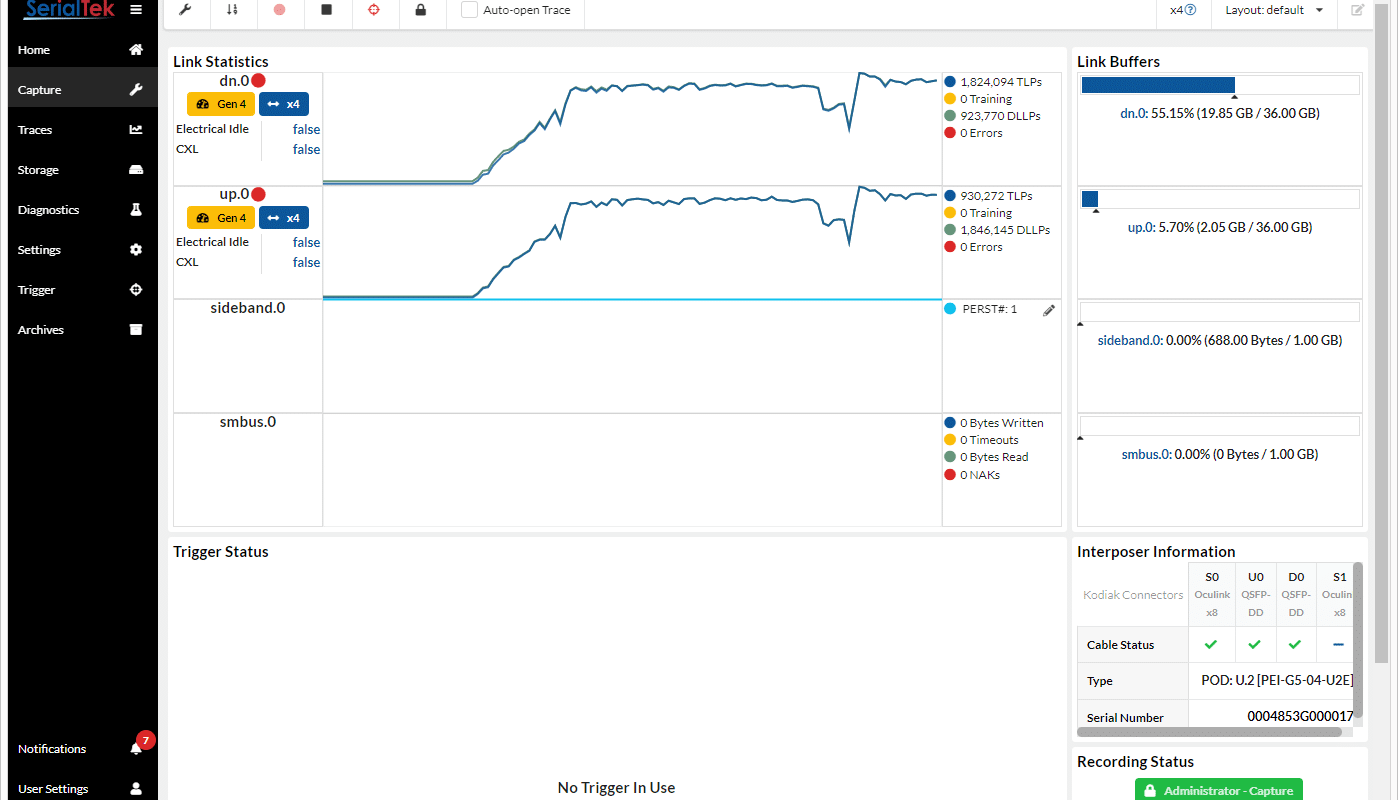Viewport: 1398px width, 800px height.
Task: Open Diagnostics in the sidebar
Action: tap(83, 210)
